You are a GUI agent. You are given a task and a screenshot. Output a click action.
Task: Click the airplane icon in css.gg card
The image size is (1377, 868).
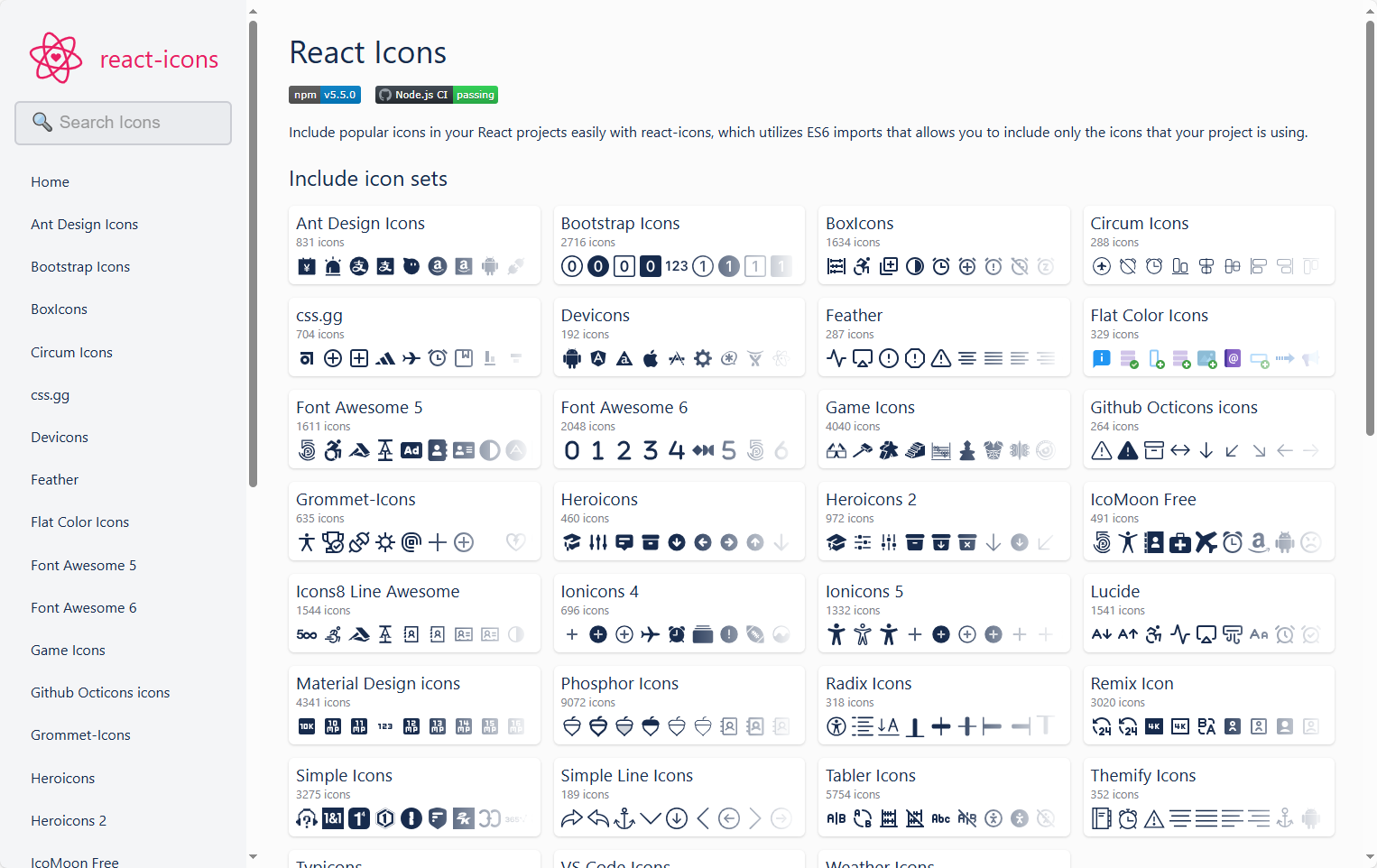[x=411, y=358]
